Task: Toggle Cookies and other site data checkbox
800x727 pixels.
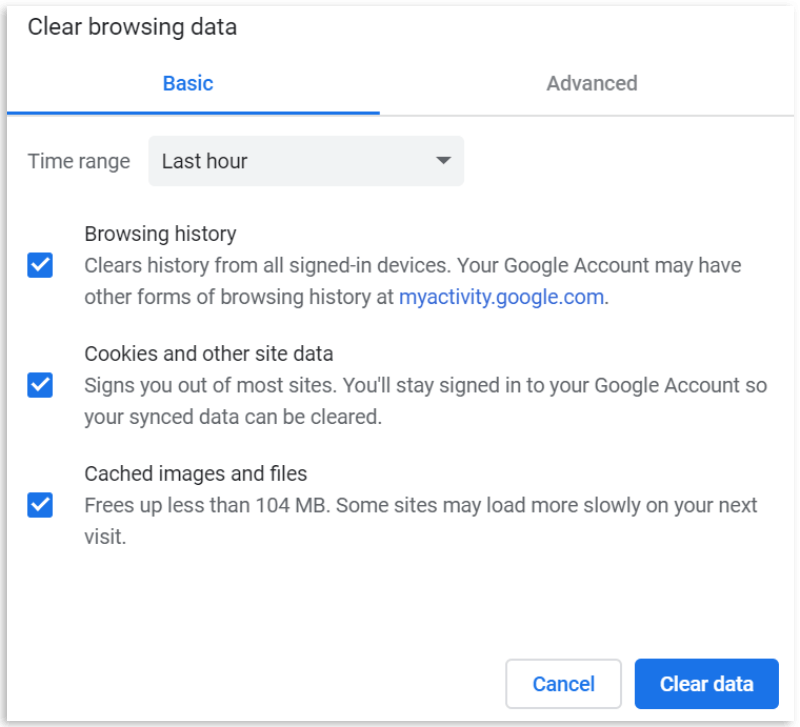Action: point(40,385)
